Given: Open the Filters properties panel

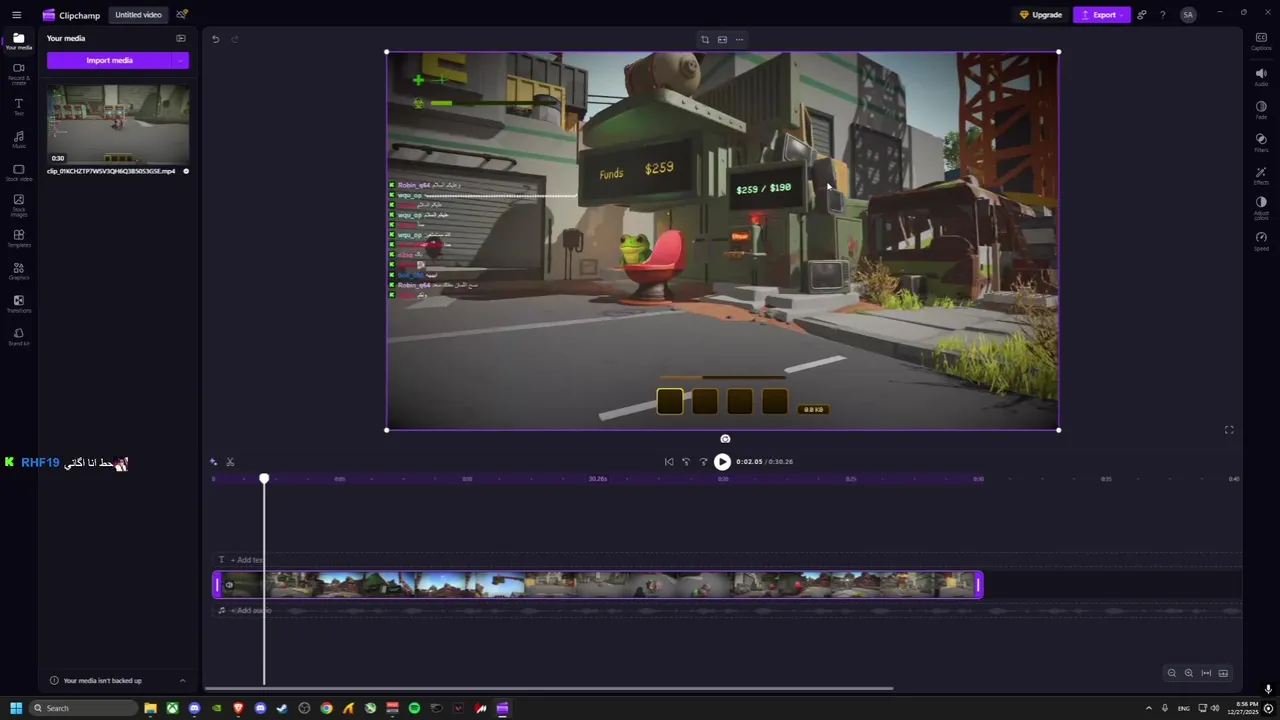Looking at the screenshot, I should 1261,143.
